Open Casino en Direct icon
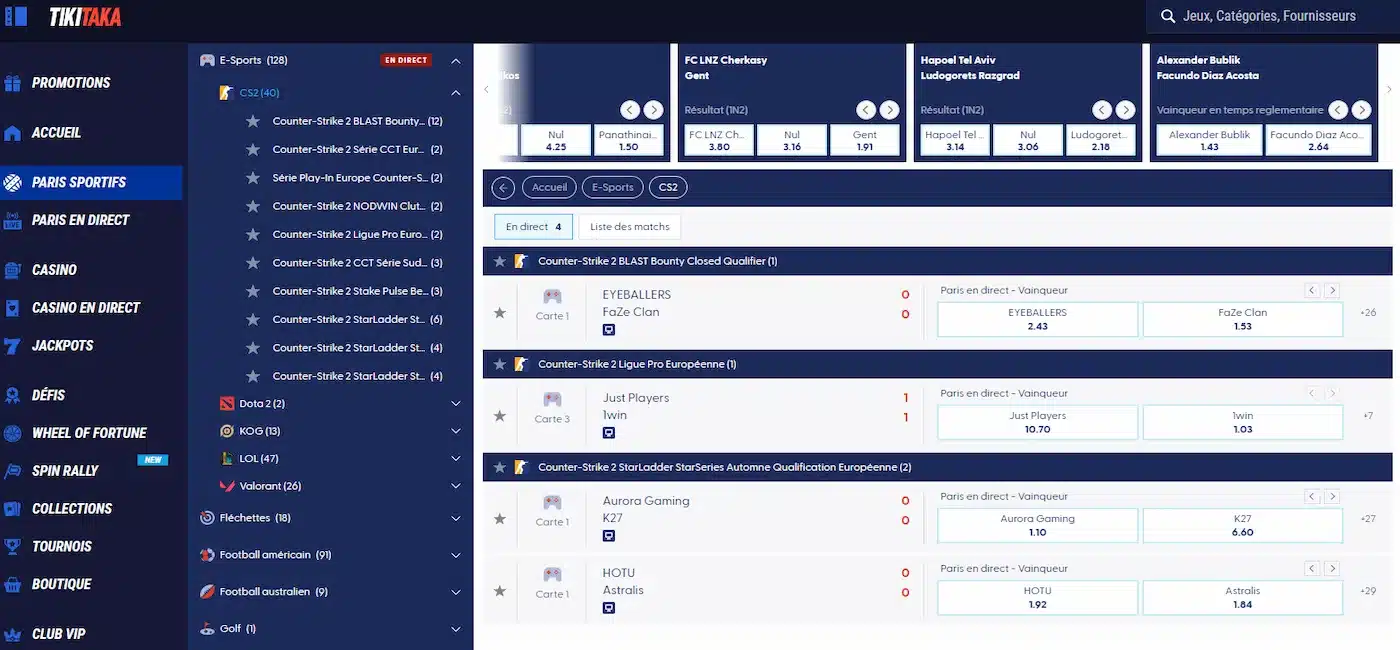Viewport: 1400px width, 650px height. pyautogui.click(x=12, y=308)
